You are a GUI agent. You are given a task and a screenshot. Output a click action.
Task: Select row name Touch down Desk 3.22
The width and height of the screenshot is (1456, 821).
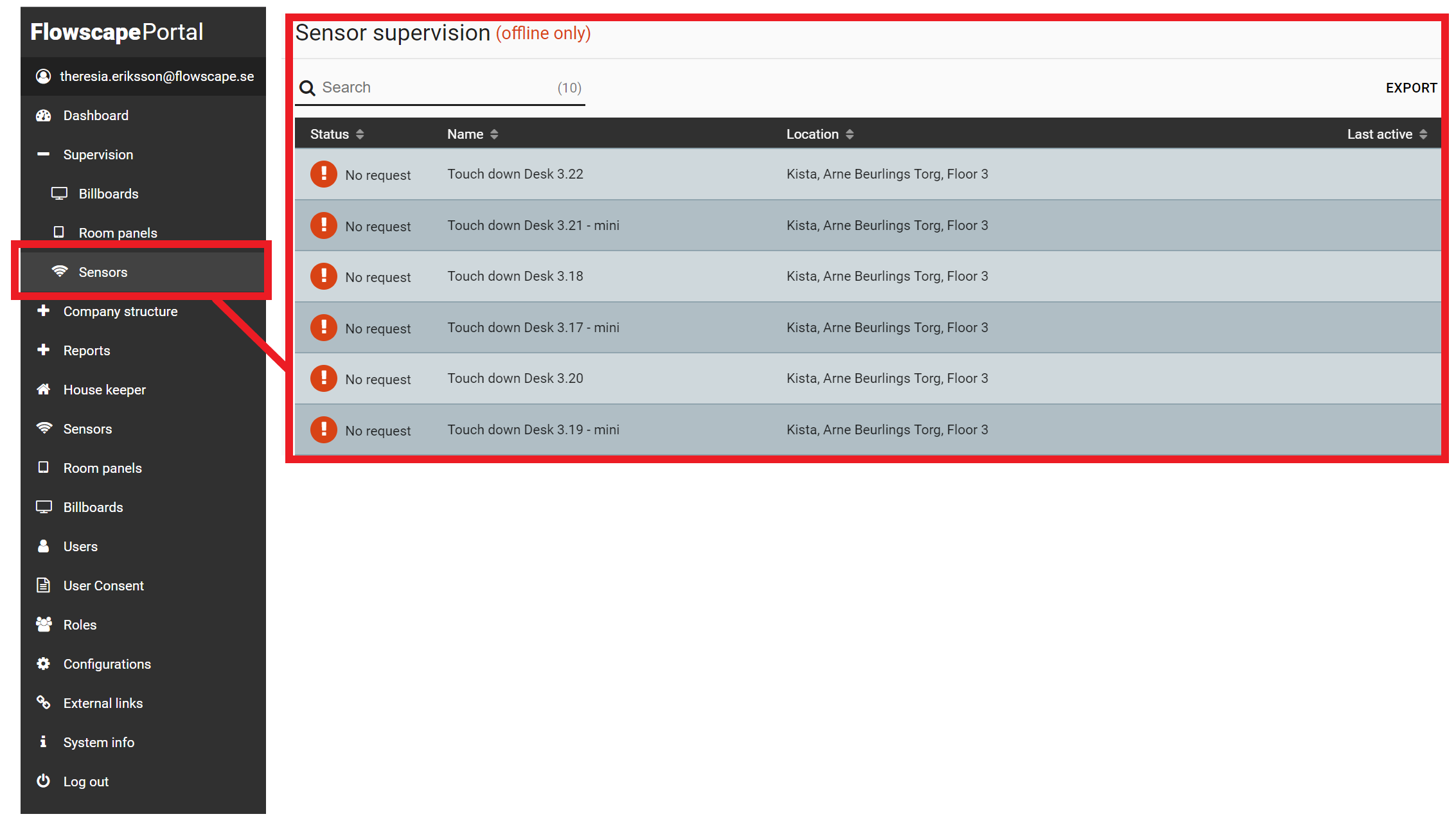(x=515, y=174)
